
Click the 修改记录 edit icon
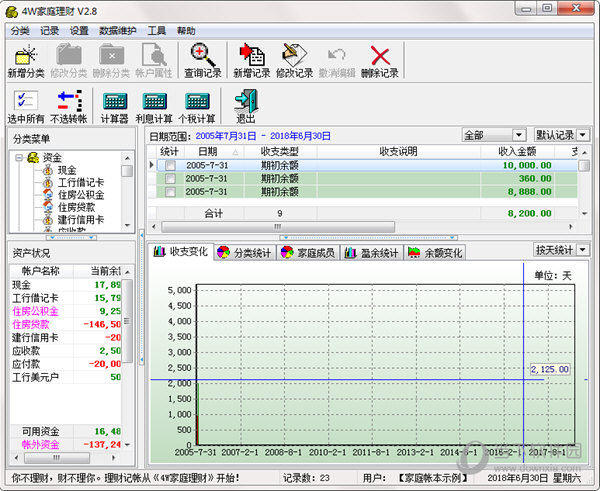click(x=294, y=57)
